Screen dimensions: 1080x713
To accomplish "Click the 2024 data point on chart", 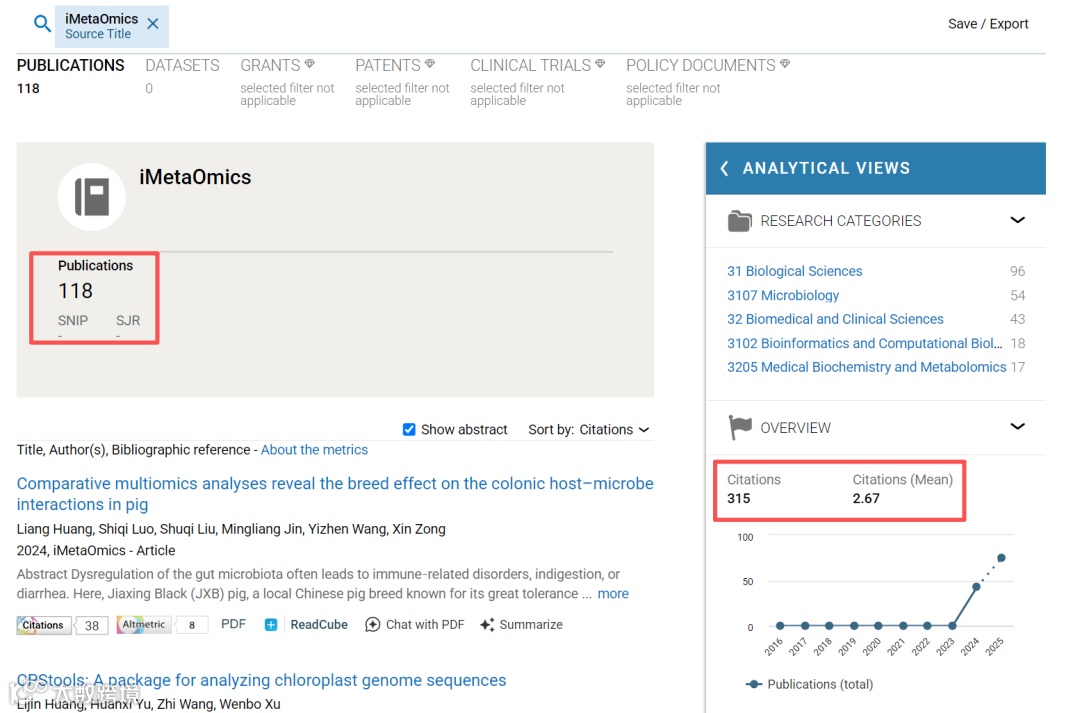I will pyautogui.click(x=976, y=587).
